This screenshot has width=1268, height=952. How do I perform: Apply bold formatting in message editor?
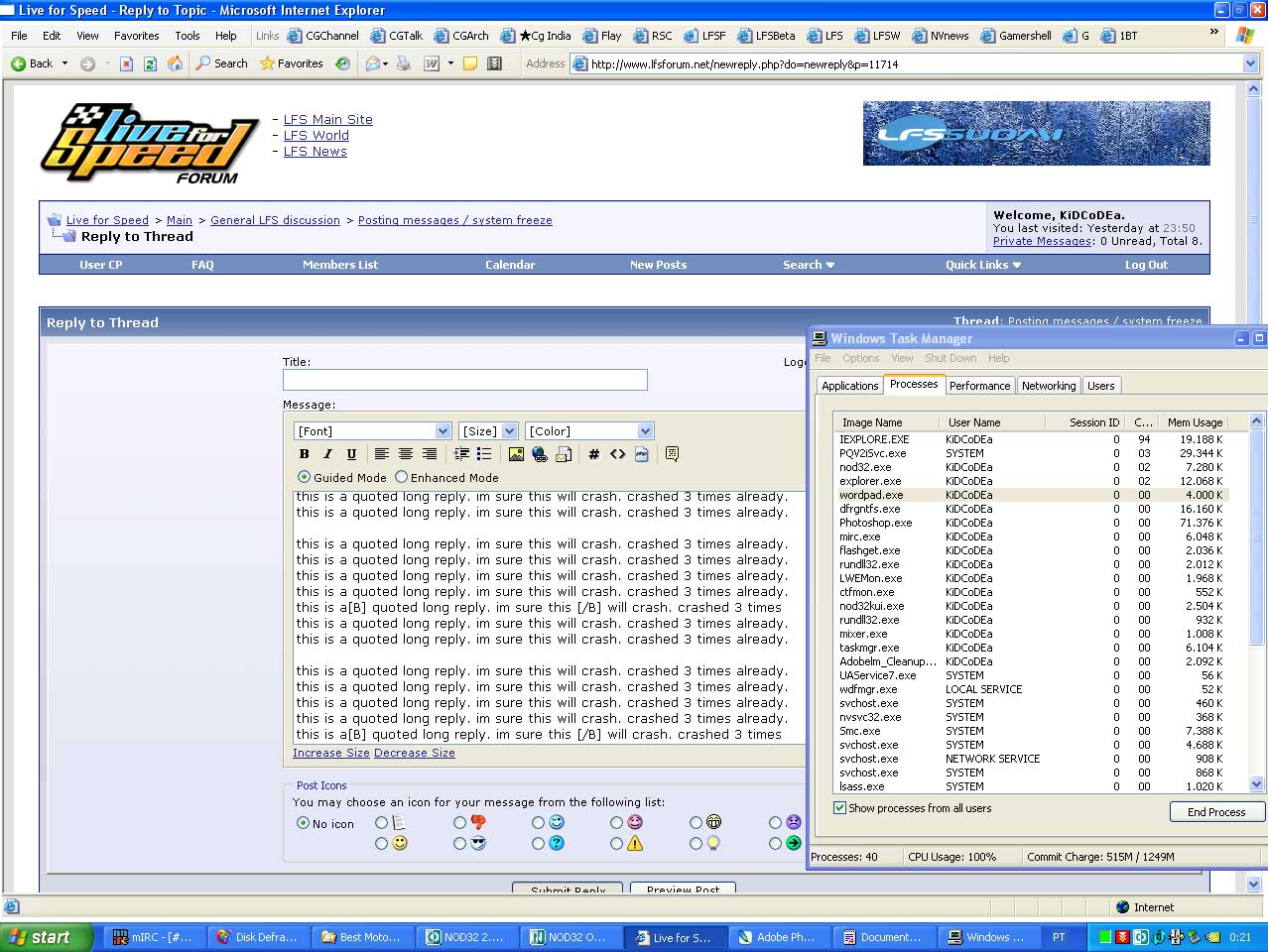(304, 454)
